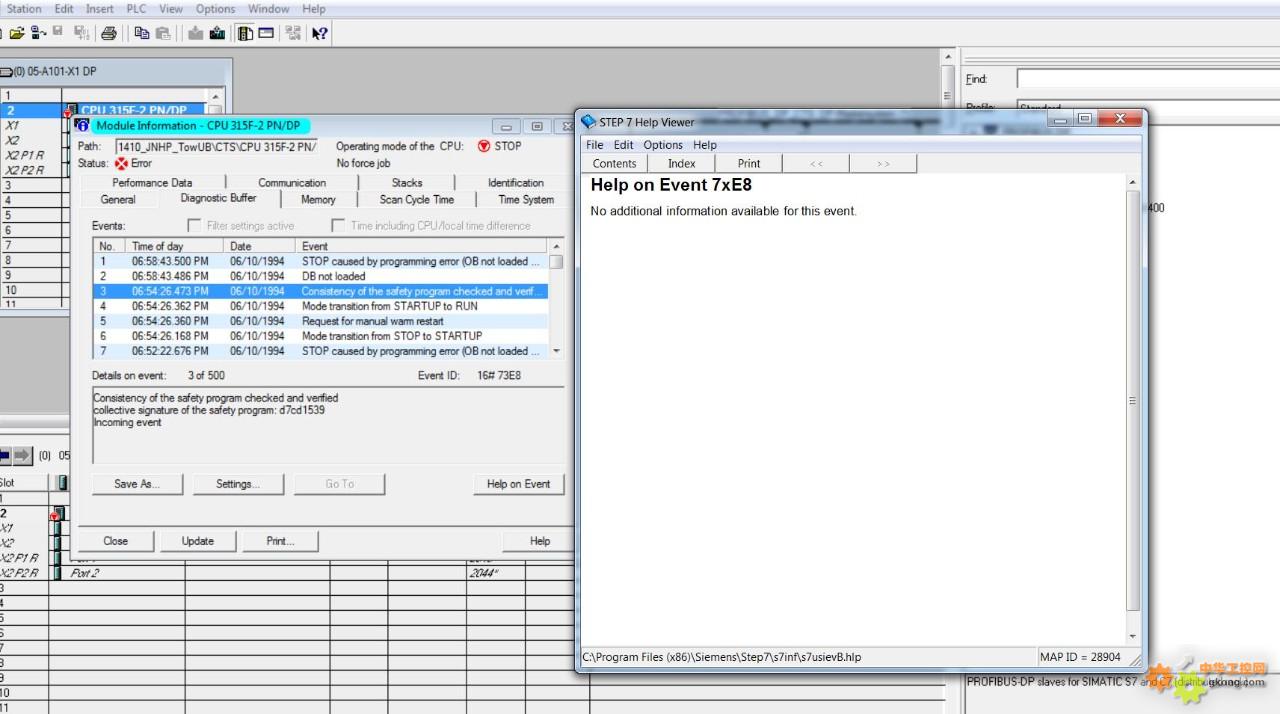This screenshot has width=1280, height=714.
Task: Enable the Filter settings active checkbox
Action: coord(195,226)
